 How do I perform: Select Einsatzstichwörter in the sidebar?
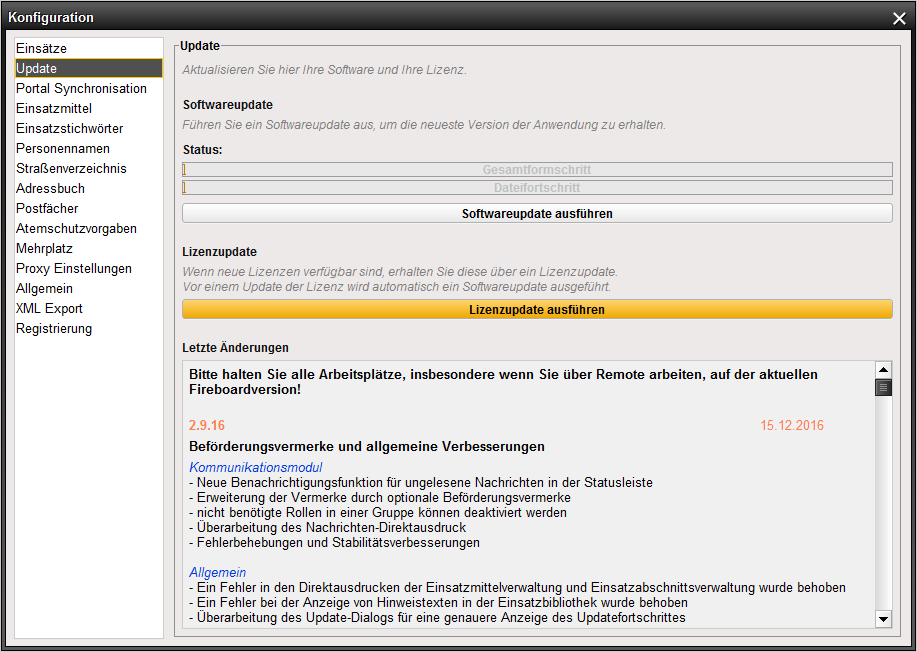pos(70,128)
